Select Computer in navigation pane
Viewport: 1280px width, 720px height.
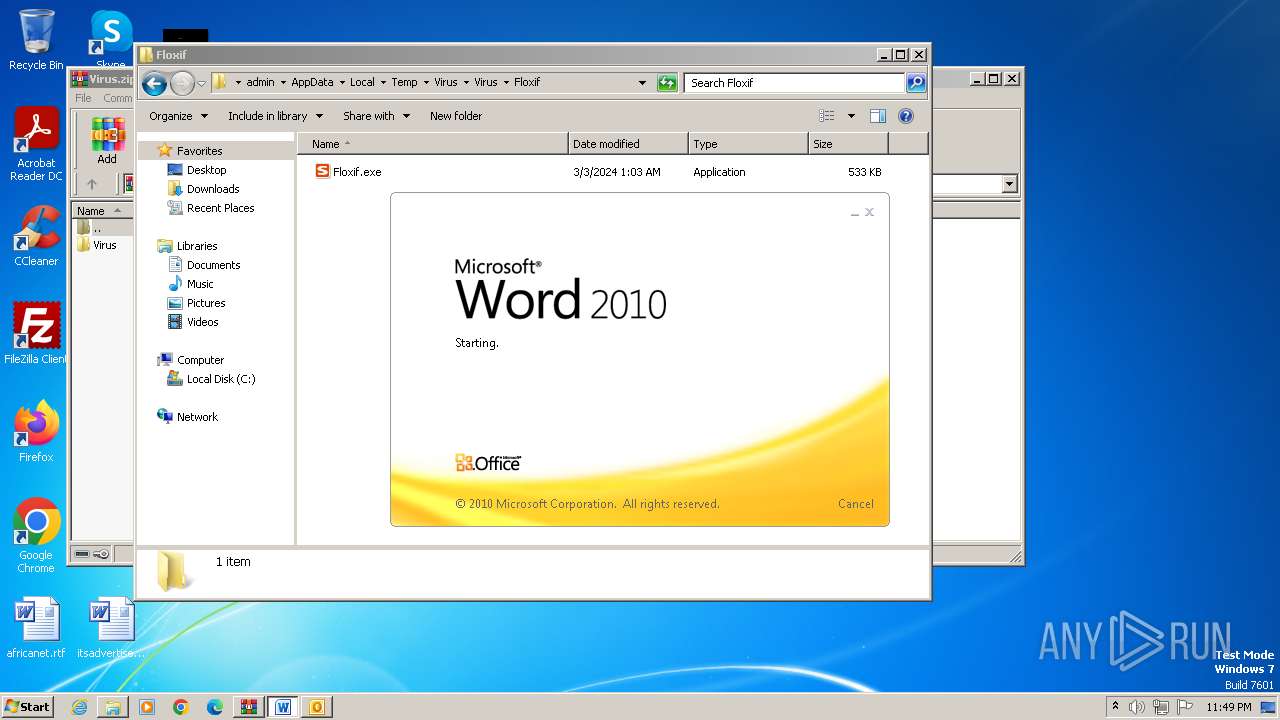pyautogui.click(x=200, y=360)
